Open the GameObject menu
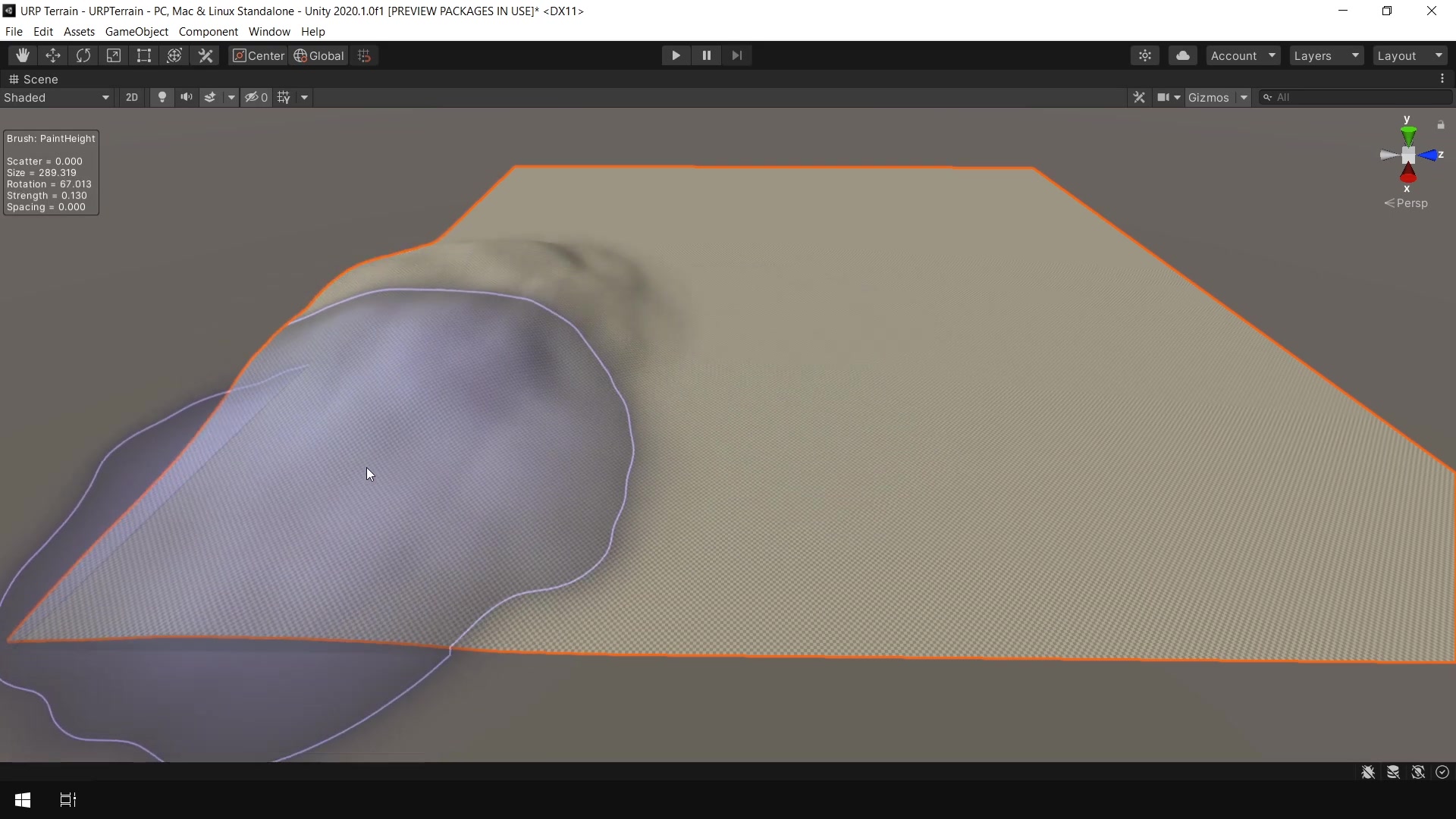Image resolution: width=1456 pixels, height=819 pixels. click(136, 32)
